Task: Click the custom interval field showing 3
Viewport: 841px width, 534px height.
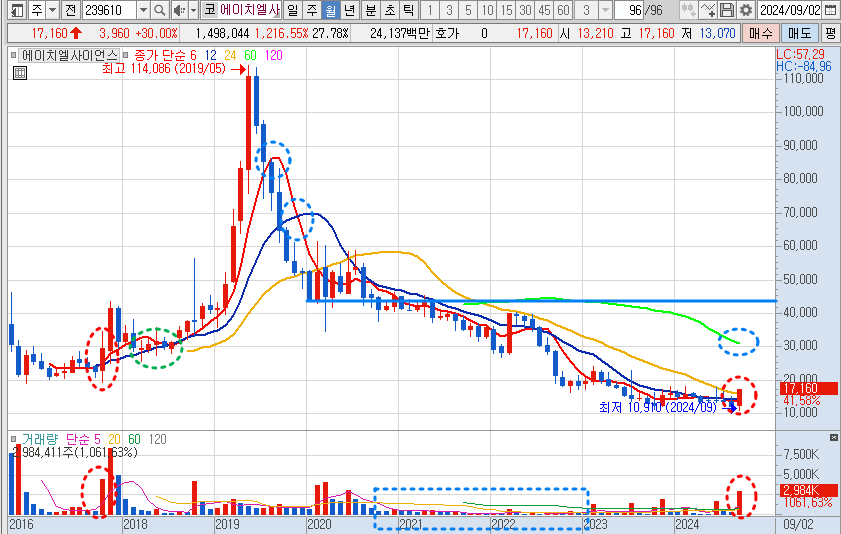Action: 586,10
